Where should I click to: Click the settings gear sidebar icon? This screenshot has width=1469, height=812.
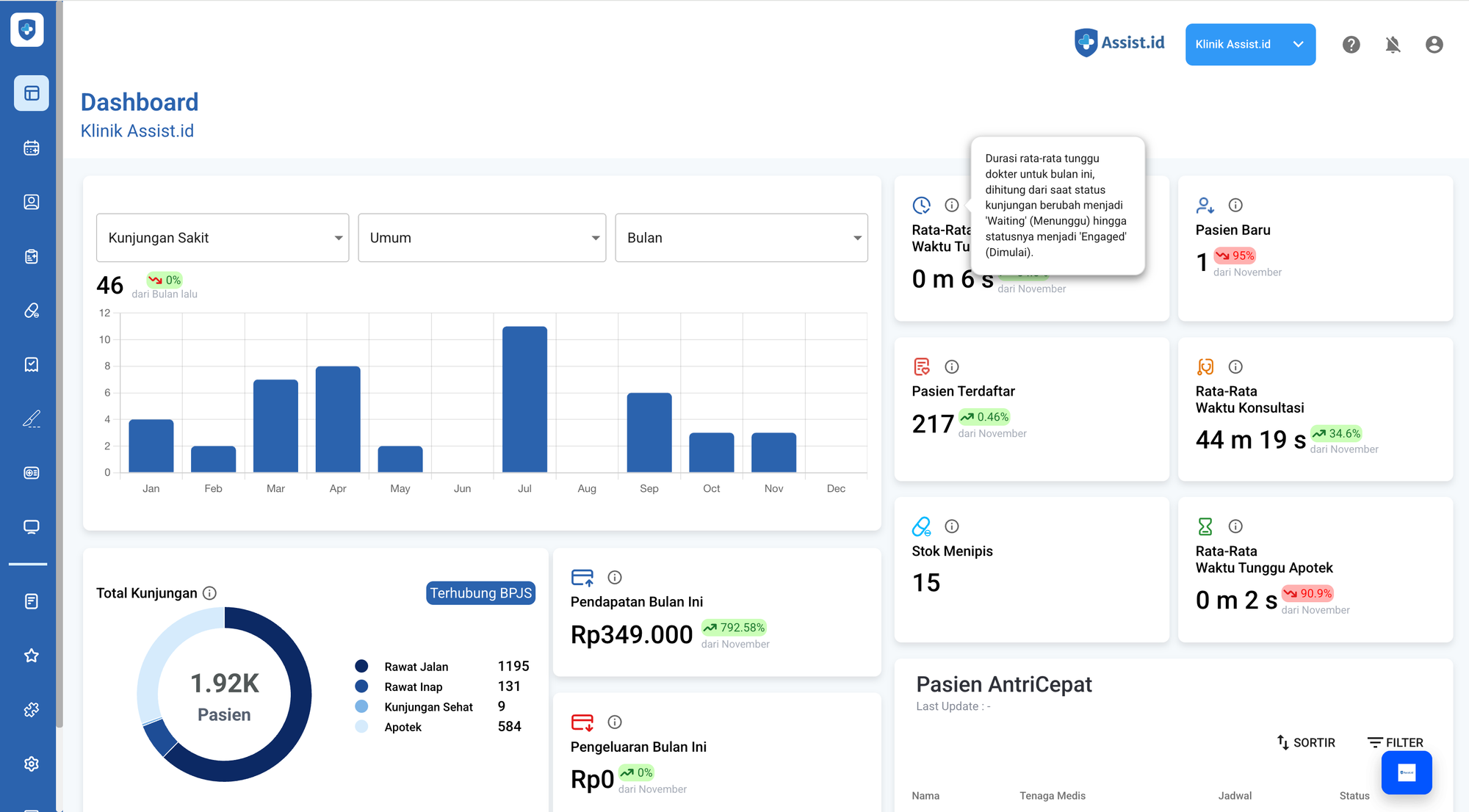(31, 764)
